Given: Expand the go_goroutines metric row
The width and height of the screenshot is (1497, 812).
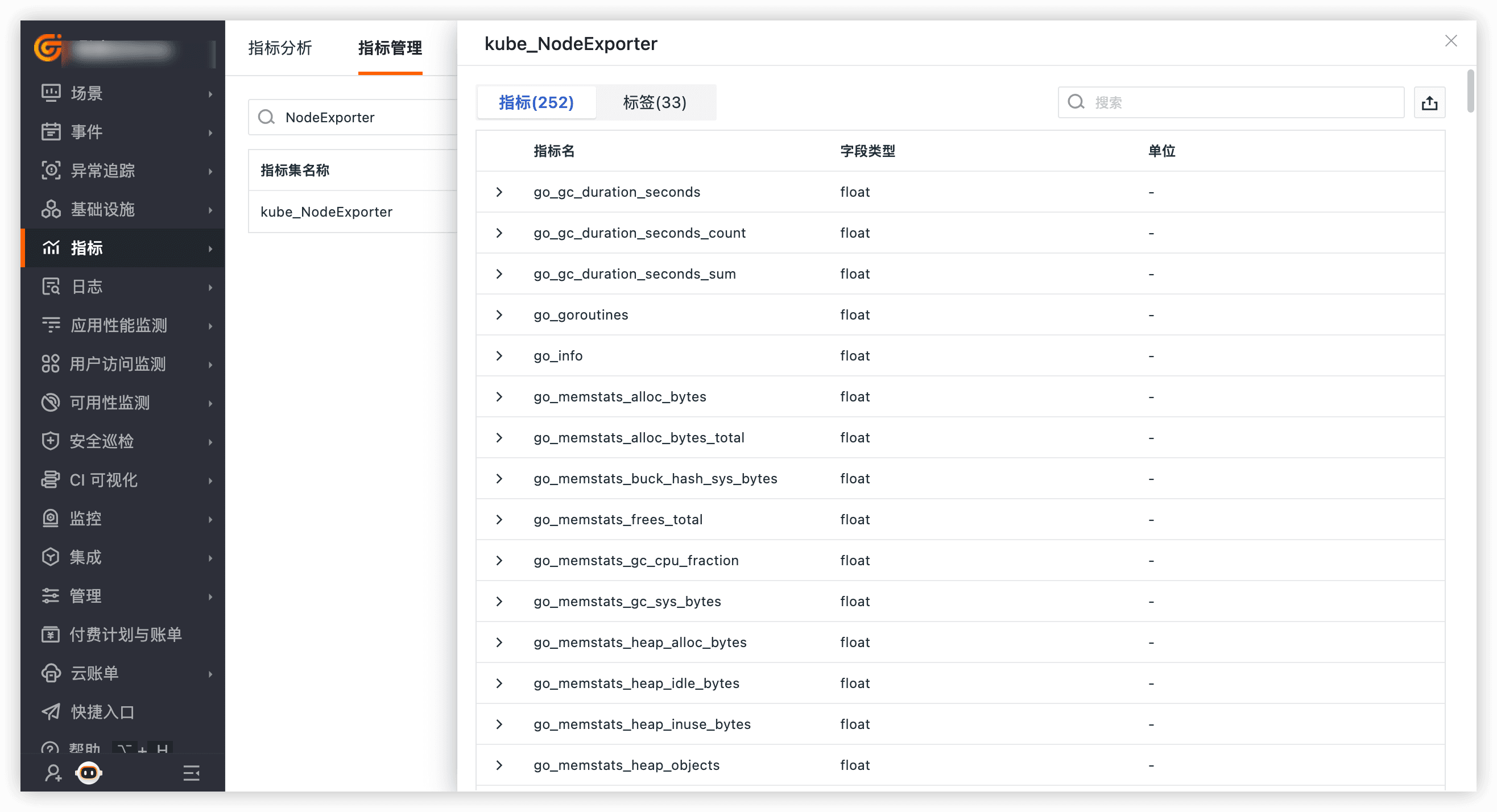Looking at the screenshot, I should pyautogui.click(x=499, y=315).
